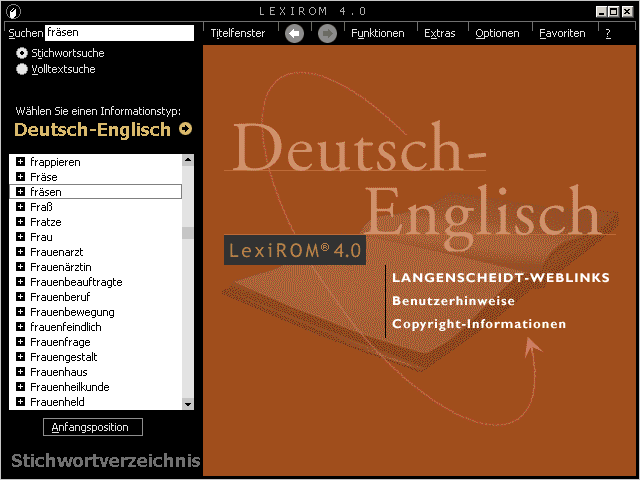Expand the frauenfeindlich entry
The image size is (640, 480).
pos(20,327)
